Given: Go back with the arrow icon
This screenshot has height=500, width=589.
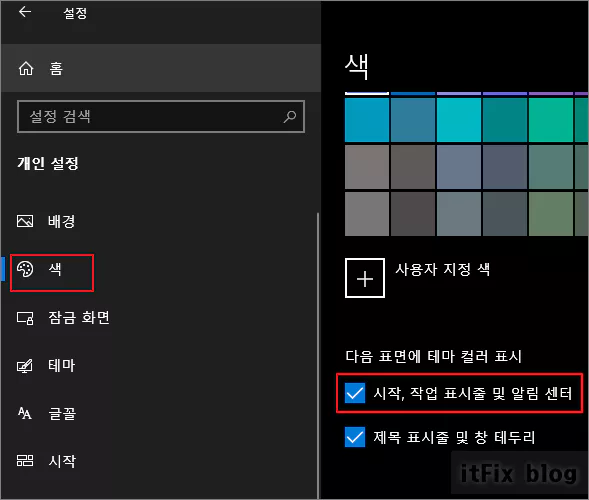Looking at the screenshot, I should click(x=25, y=12).
